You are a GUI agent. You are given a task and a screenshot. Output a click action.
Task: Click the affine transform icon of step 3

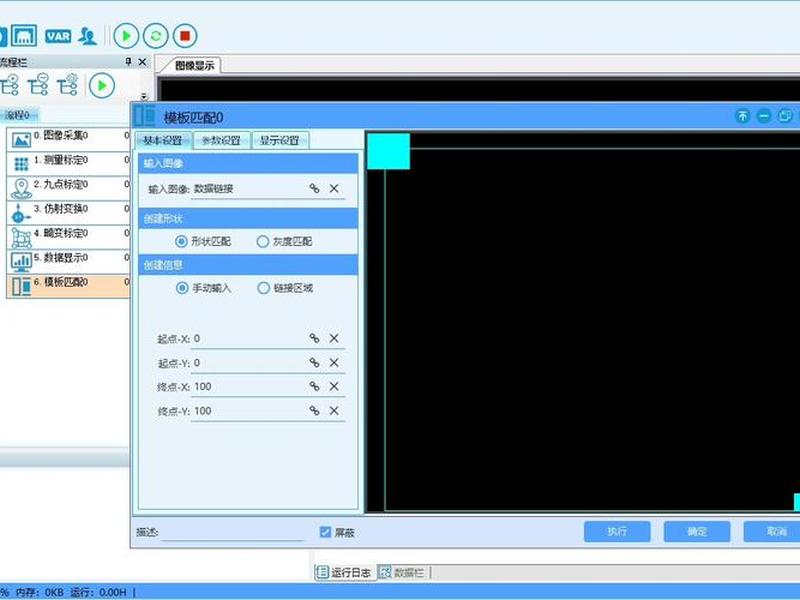tap(19, 213)
